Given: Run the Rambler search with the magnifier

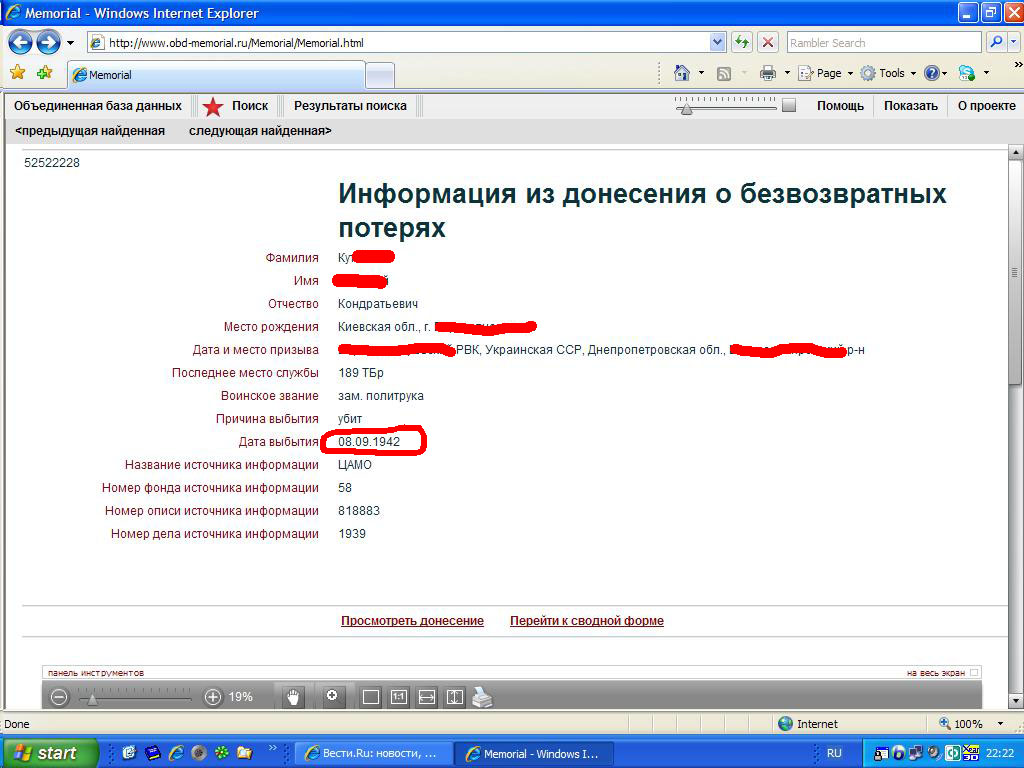Looking at the screenshot, I should 996,42.
